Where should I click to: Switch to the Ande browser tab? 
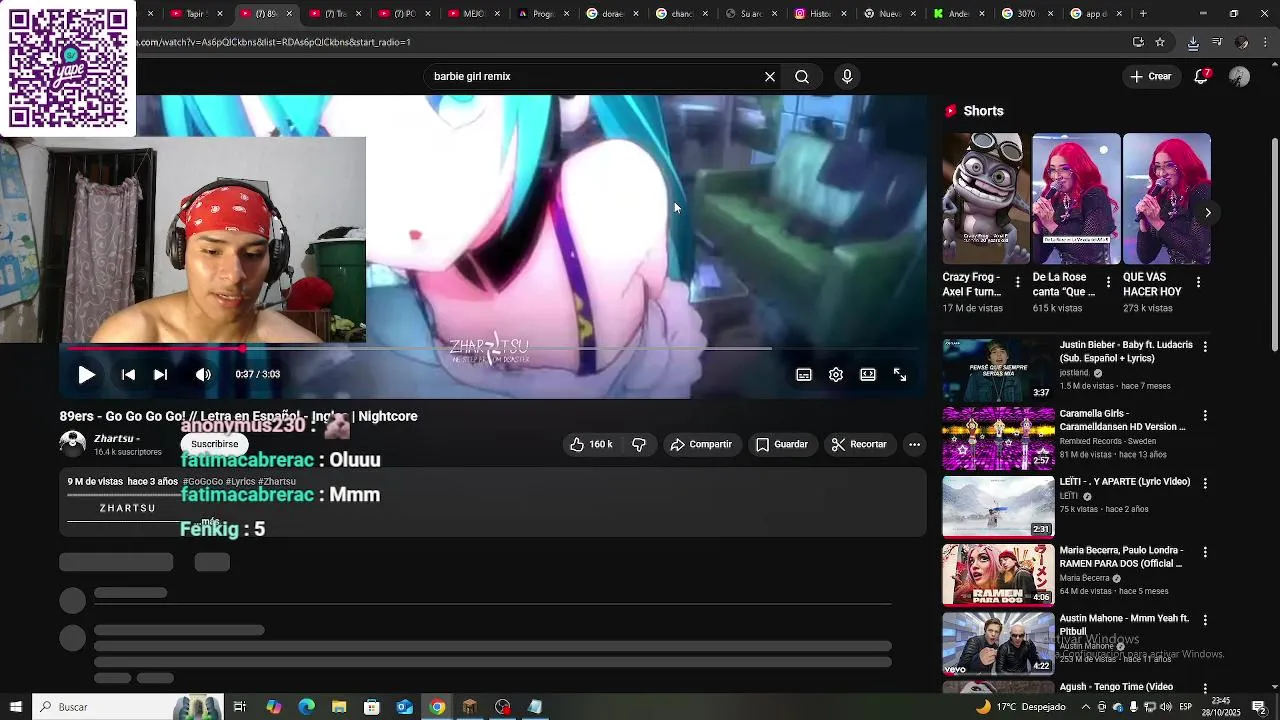(959, 14)
